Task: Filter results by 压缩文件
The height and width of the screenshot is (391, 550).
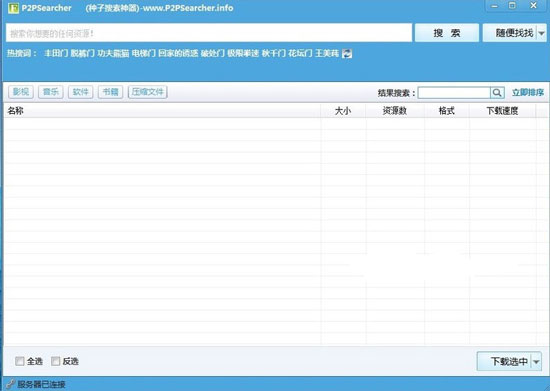Action: pyautogui.click(x=147, y=92)
